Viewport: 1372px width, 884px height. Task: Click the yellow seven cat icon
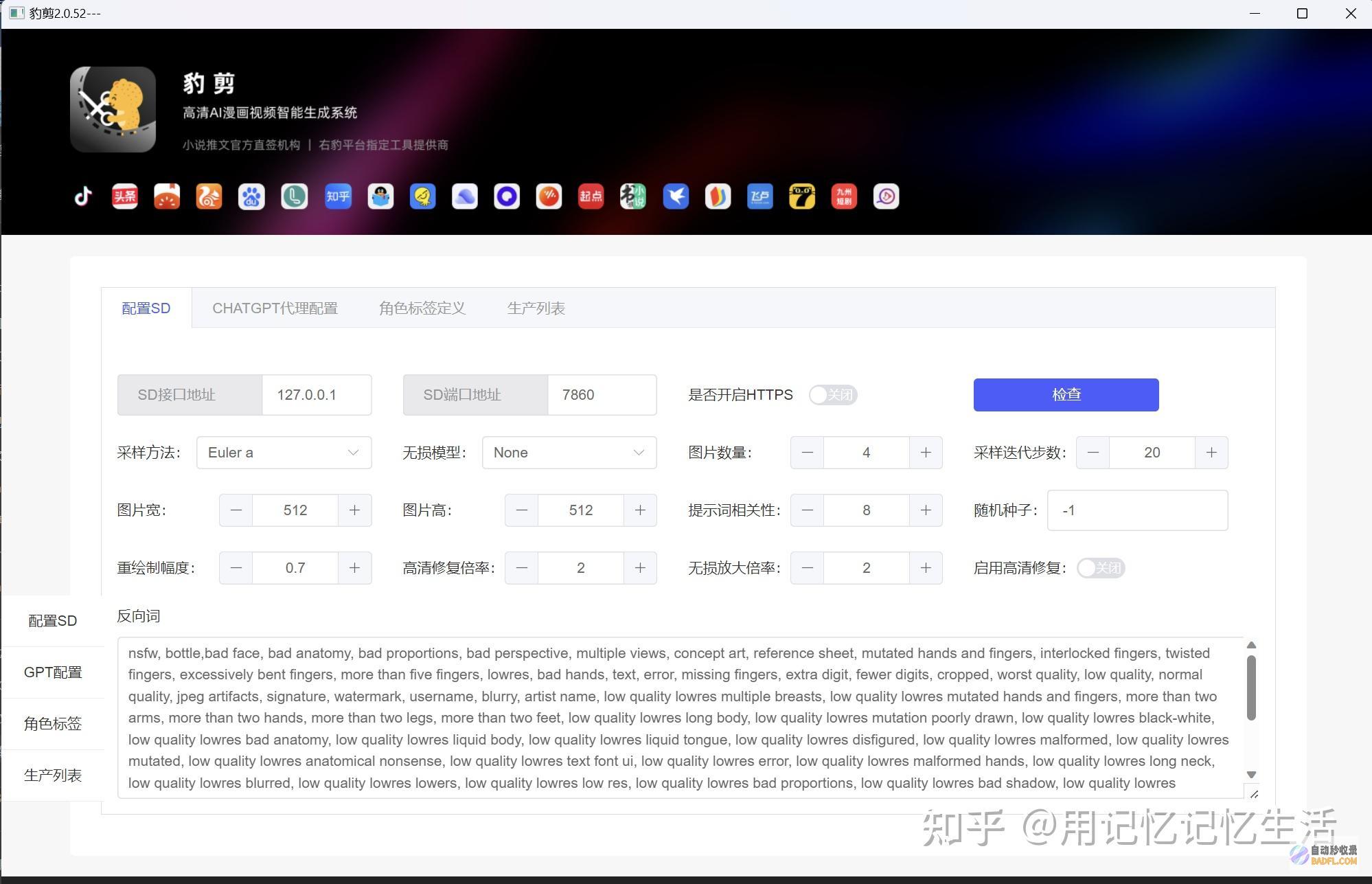(x=802, y=196)
